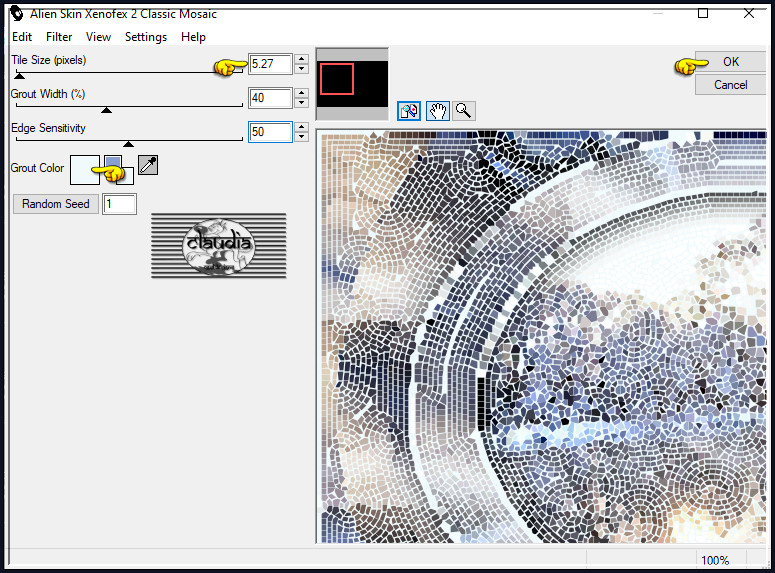Open the Settings menu
The height and width of the screenshot is (573, 775).
click(146, 37)
